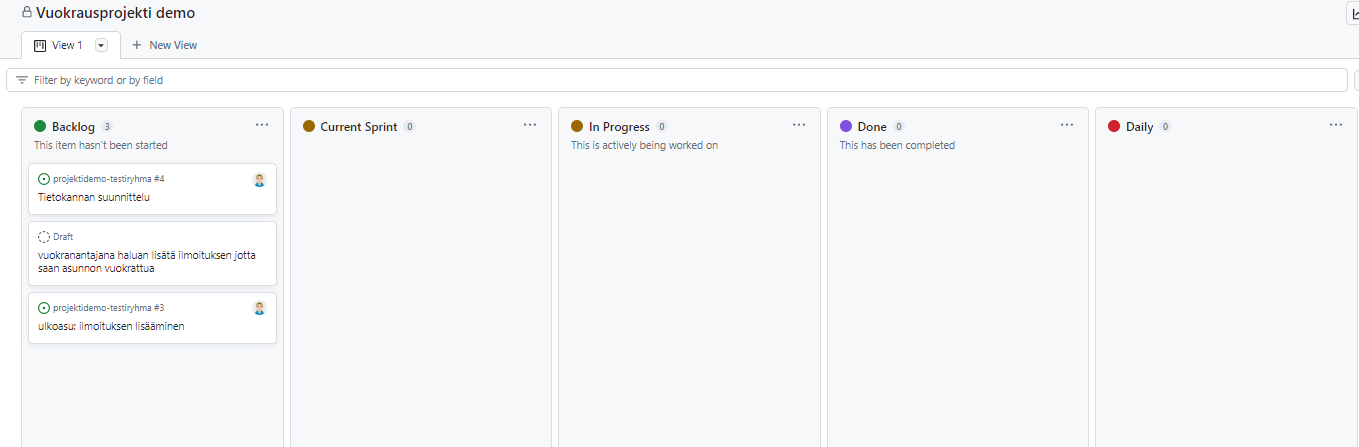The height and width of the screenshot is (447, 1359).
Task: Click the lock icon beside project title
Action: pyautogui.click(x=27, y=13)
